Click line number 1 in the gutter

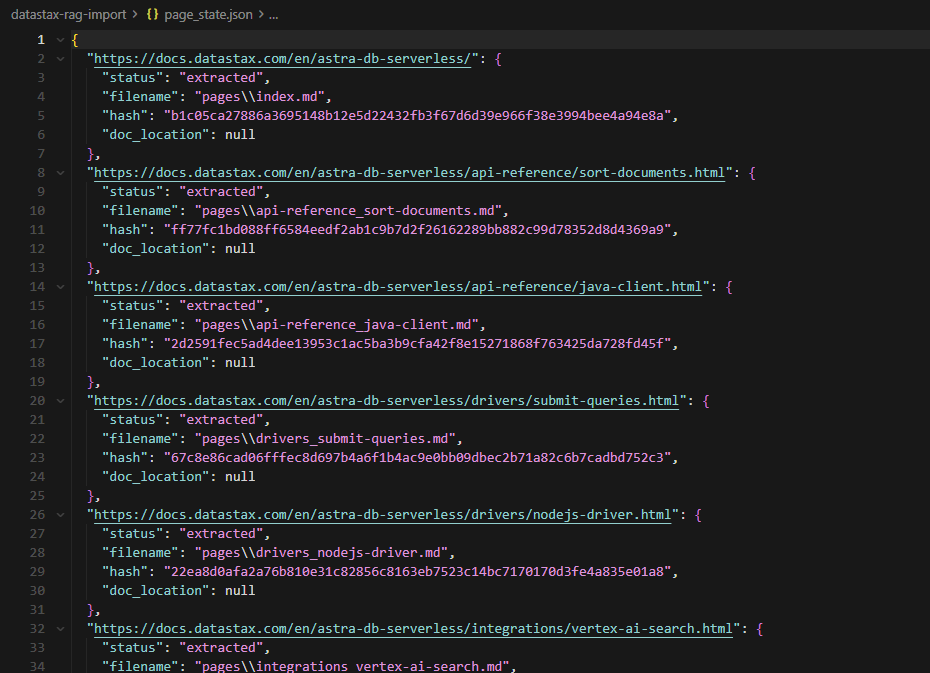[40, 40]
